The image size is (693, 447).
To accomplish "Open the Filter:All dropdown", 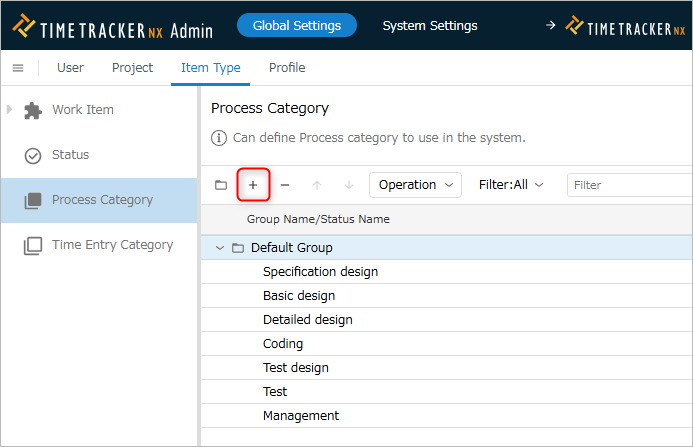I will (511, 185).
